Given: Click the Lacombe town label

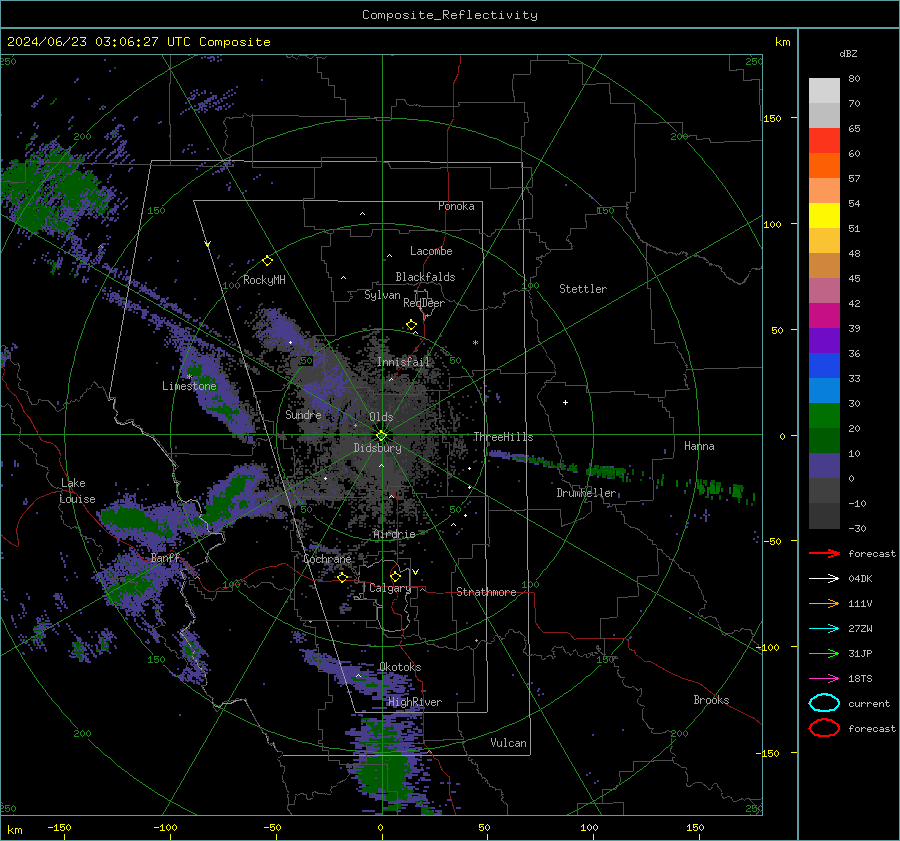Looking at the screenshot, I should click(431, 251).
